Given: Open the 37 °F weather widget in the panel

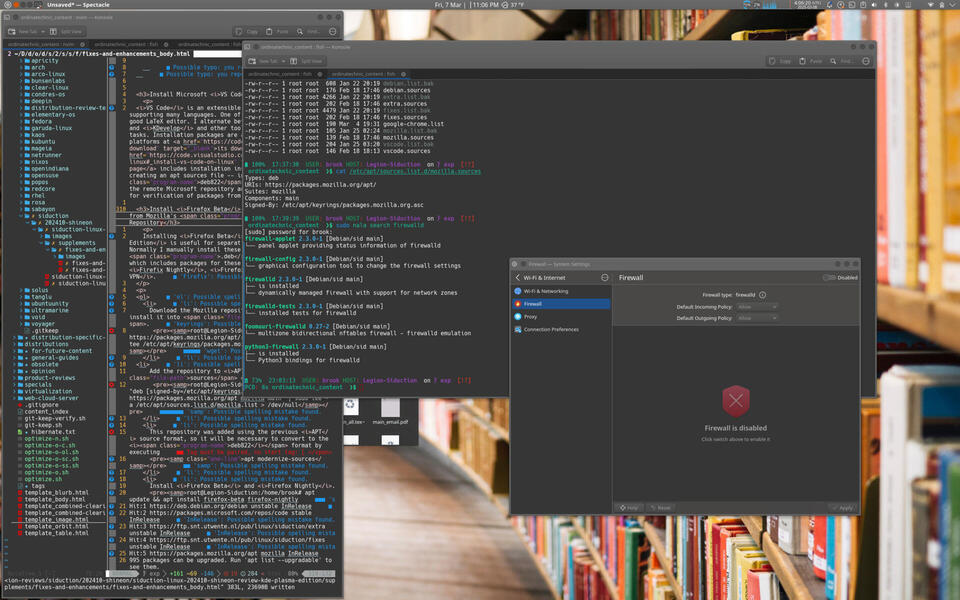Looking at the screenshot, I should click(x=514, y=4).
